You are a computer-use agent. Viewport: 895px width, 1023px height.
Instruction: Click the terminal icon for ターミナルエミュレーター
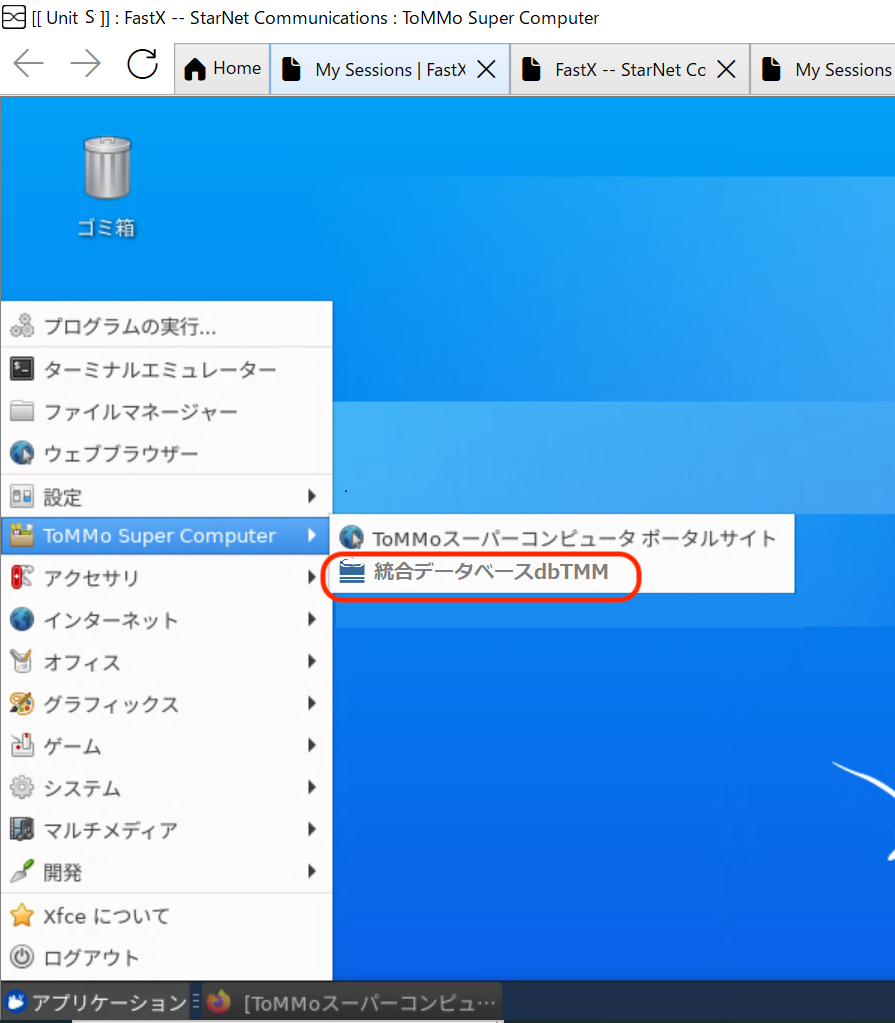22,369
